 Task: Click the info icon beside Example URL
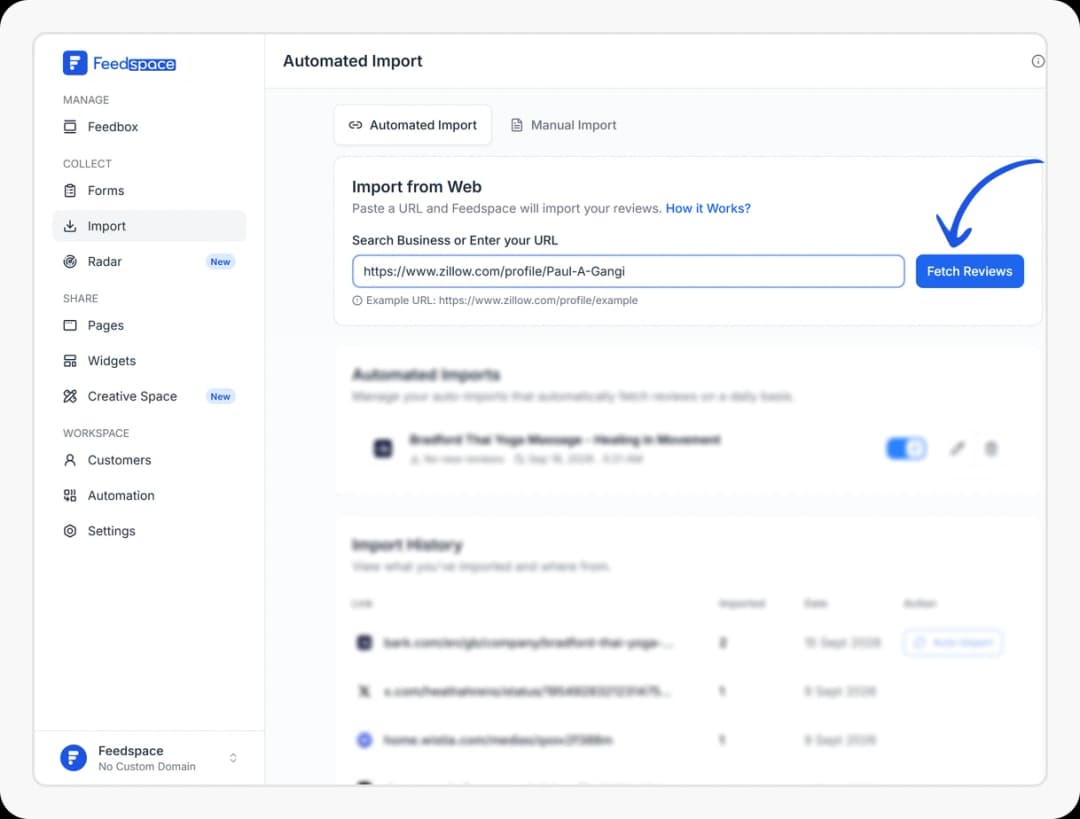pos(357,300)
